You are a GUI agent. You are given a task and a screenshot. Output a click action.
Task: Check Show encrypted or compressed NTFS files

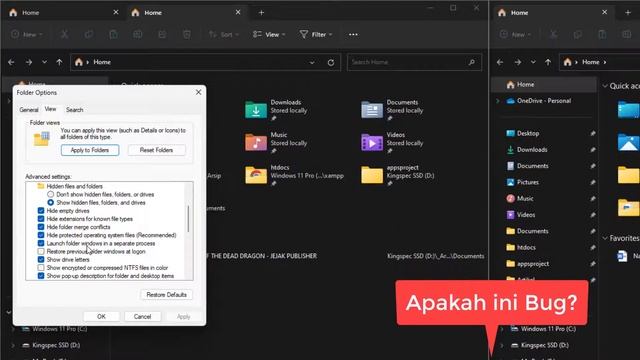click(x=41, y=268)
